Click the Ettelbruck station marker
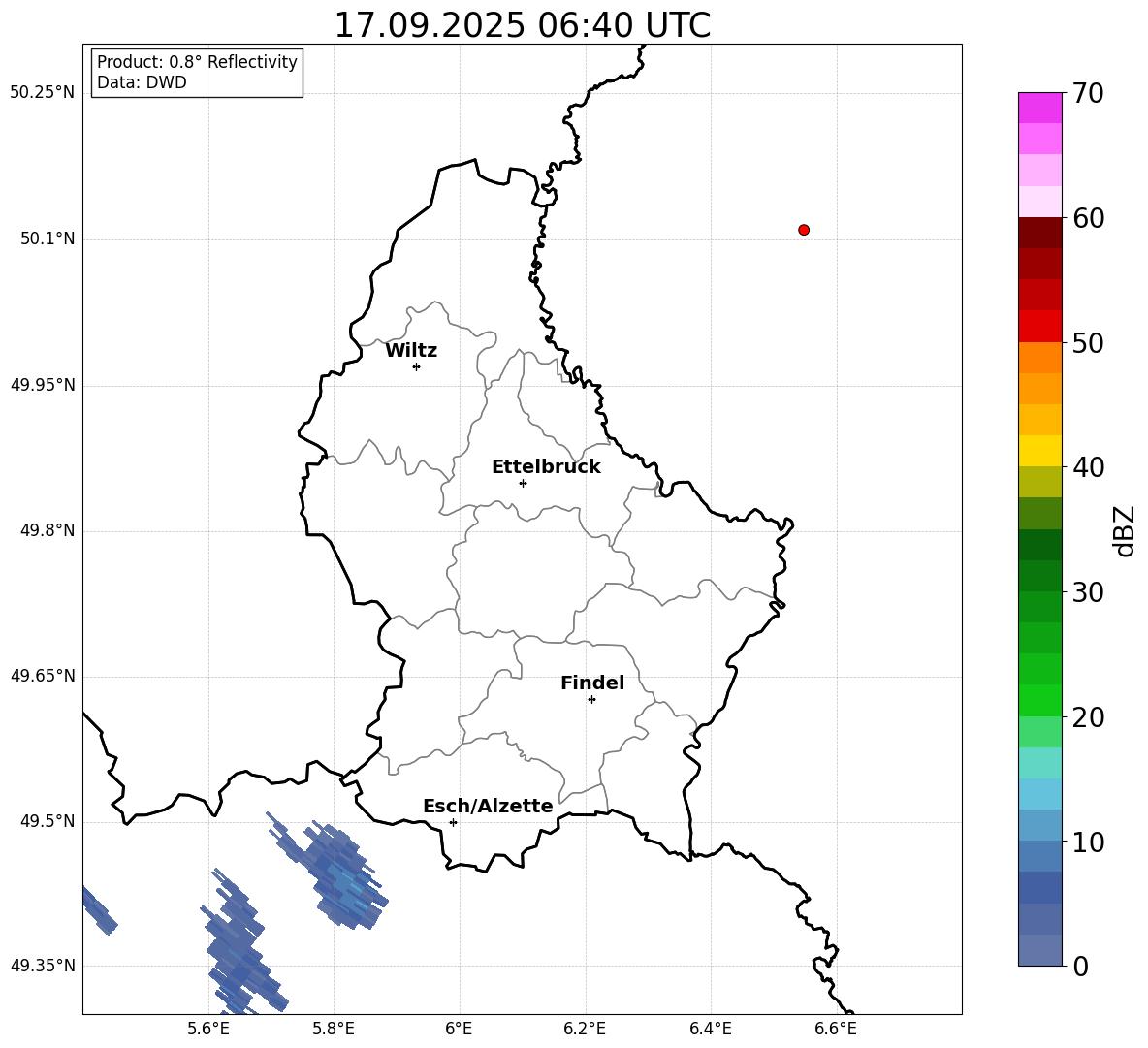1148x1048 pixels. (x=523, y=483)
